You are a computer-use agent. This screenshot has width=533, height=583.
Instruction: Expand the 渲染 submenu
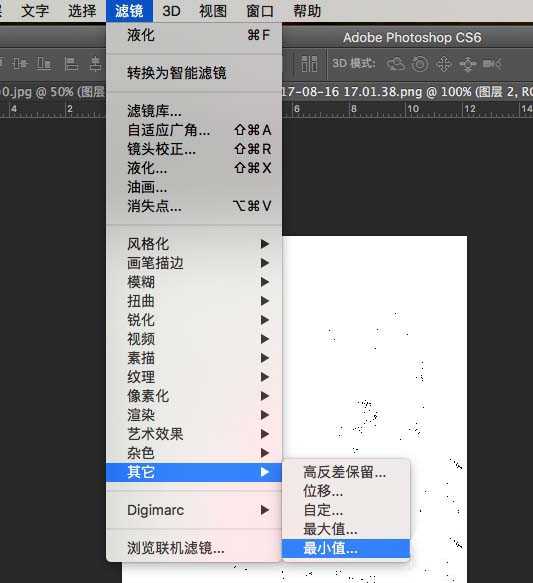[x=194, y=415]
